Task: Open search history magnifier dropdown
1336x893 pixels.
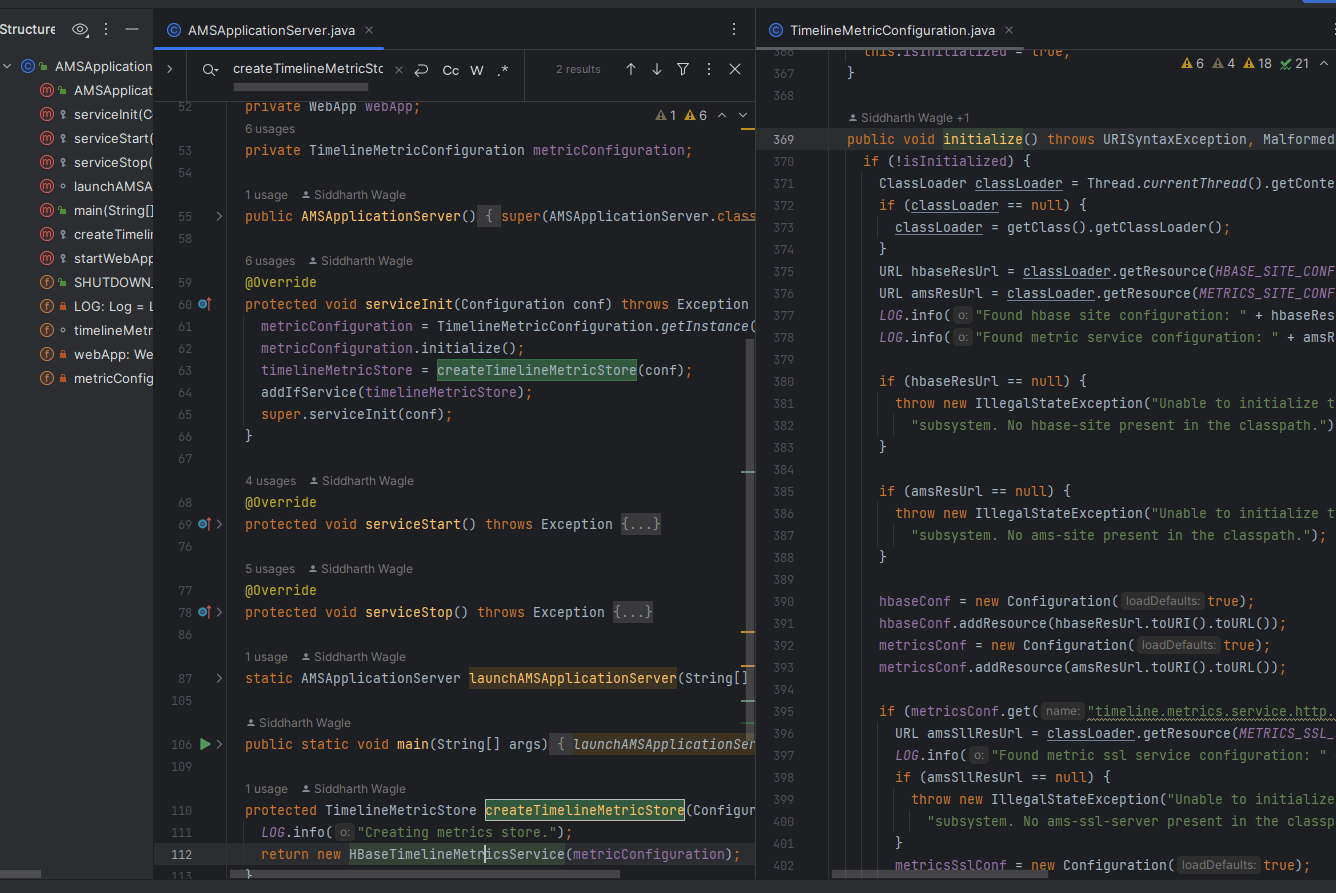Action: (210, 69)
